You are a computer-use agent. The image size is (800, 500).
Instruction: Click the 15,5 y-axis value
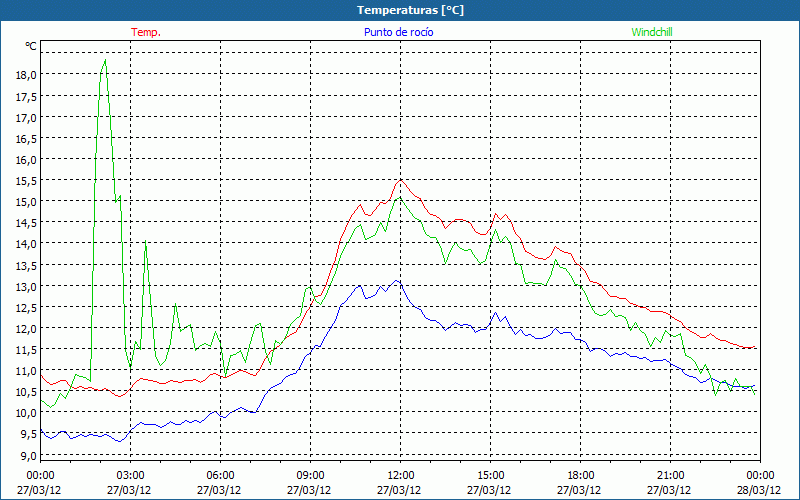(27, 181)
